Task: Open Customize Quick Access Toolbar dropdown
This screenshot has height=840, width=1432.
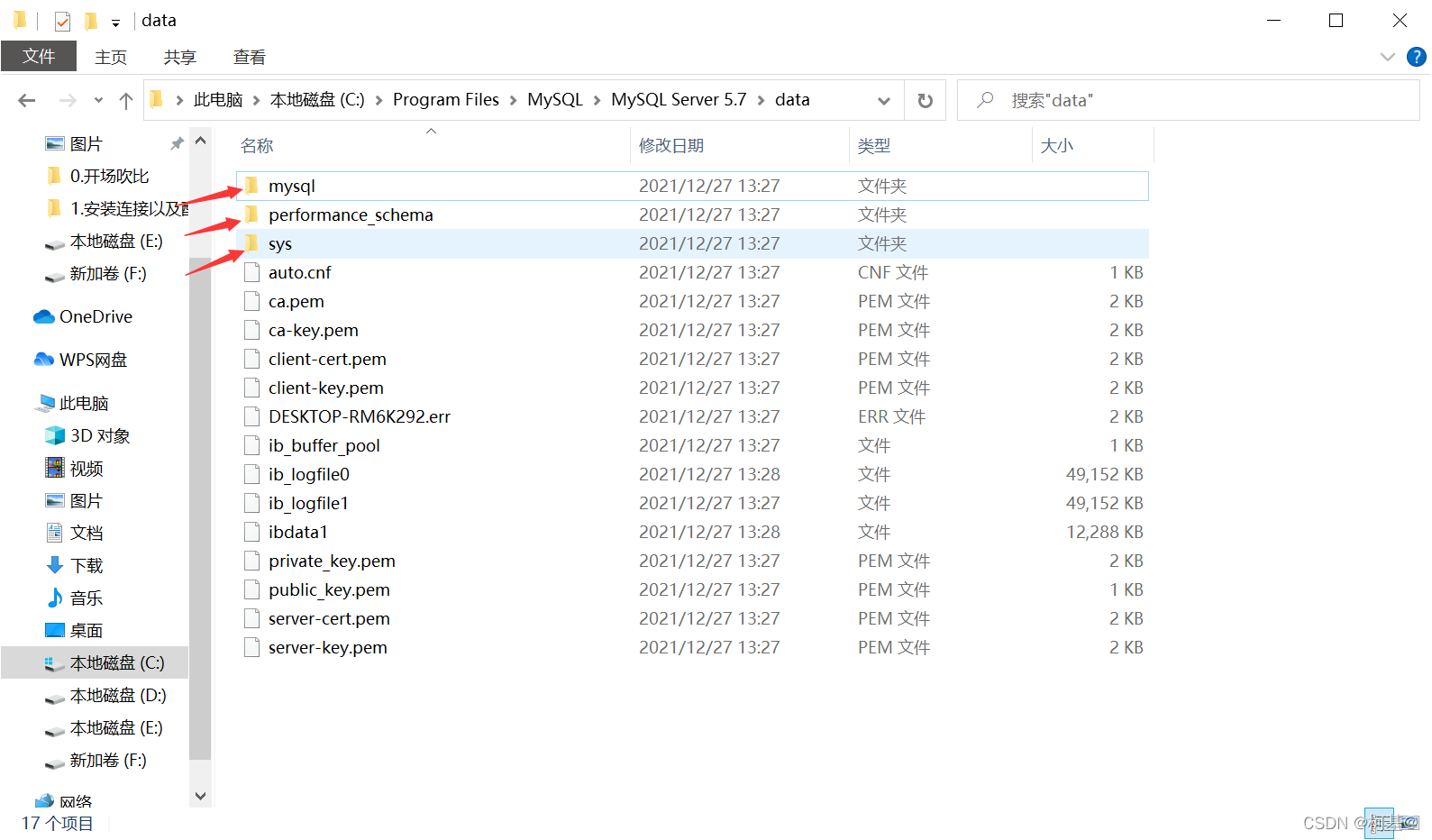Action: [x=115, y=22]
